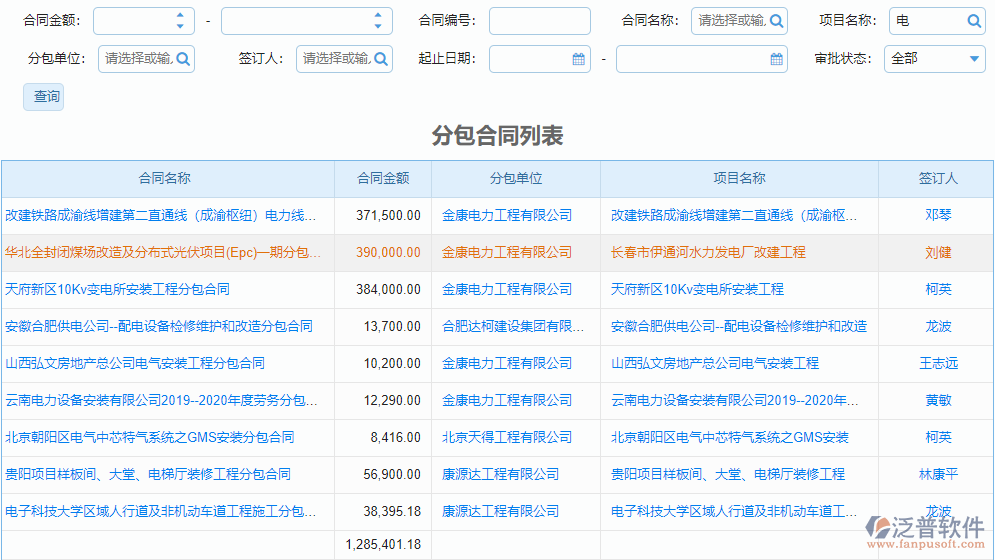Click search icon in 项目名称 field
The image size is (995, 560).
click(x=974, y=21)
